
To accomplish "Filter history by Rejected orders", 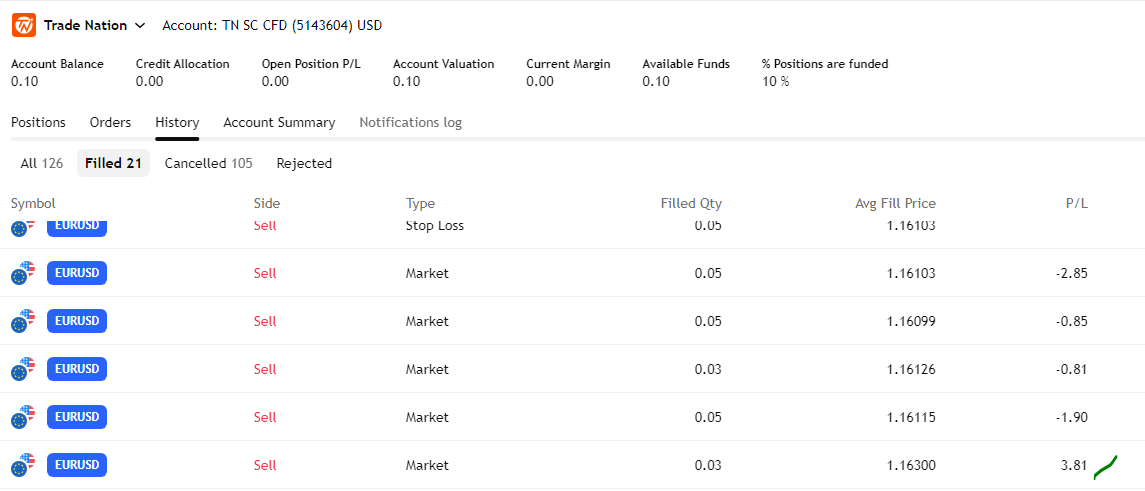I will coord(304,163).
